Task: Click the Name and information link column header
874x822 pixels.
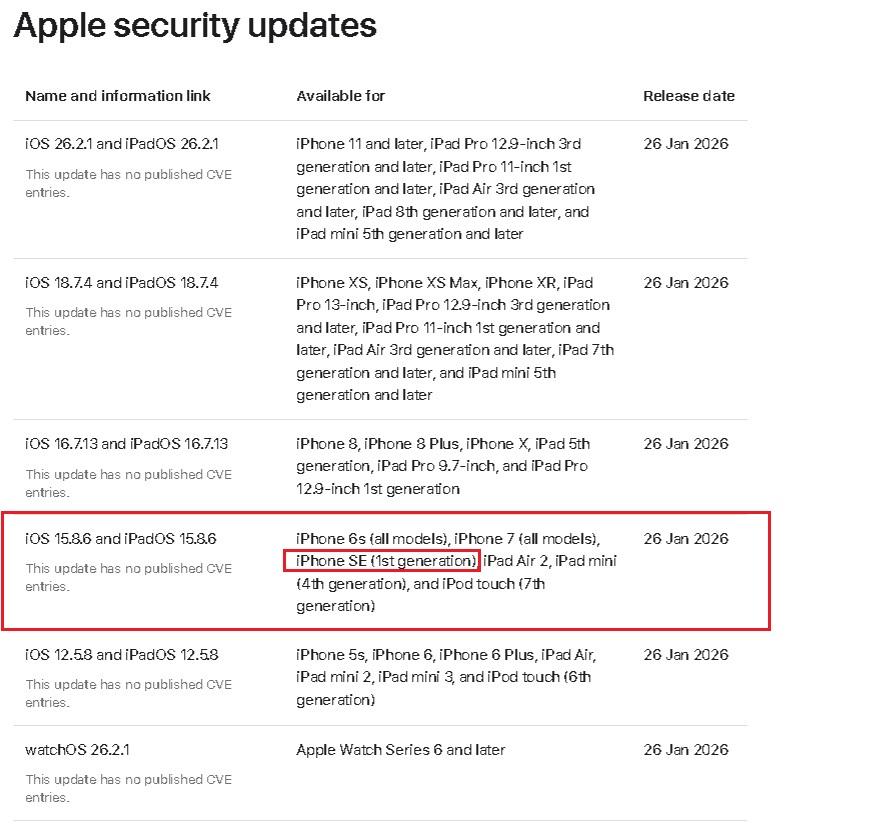Action: 118,96
